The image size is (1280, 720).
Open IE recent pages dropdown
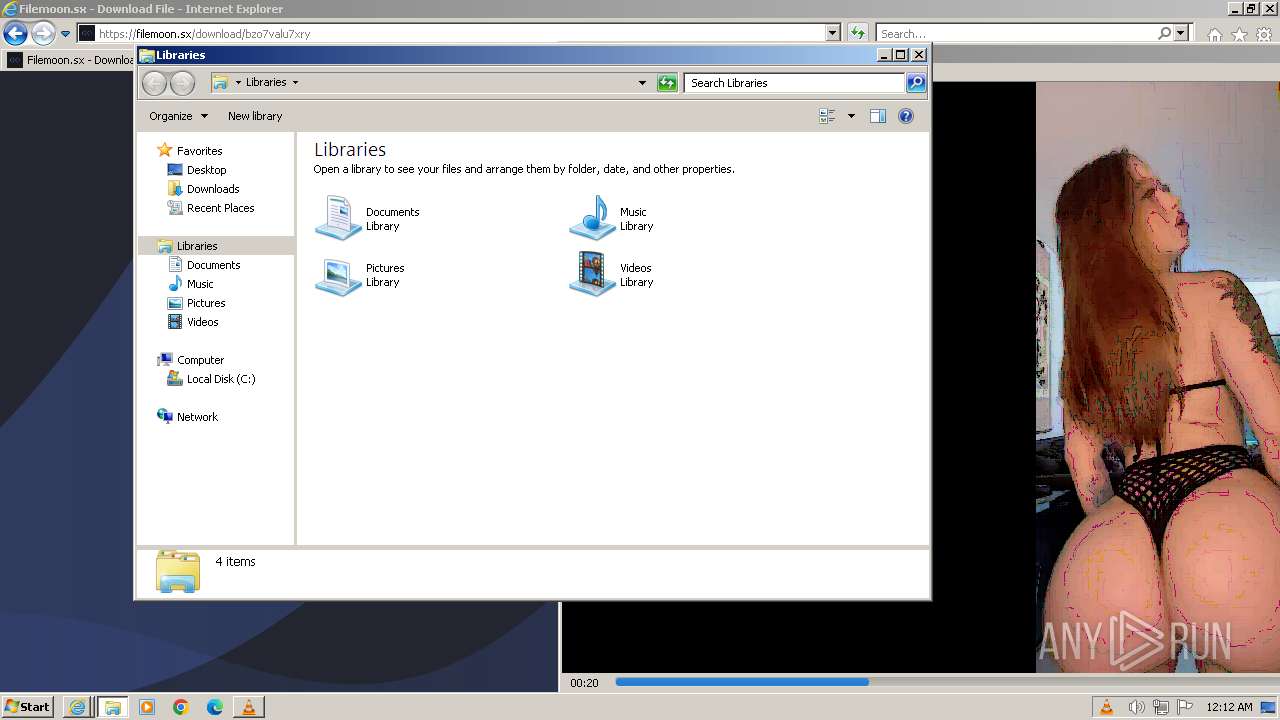coord(65,34)
